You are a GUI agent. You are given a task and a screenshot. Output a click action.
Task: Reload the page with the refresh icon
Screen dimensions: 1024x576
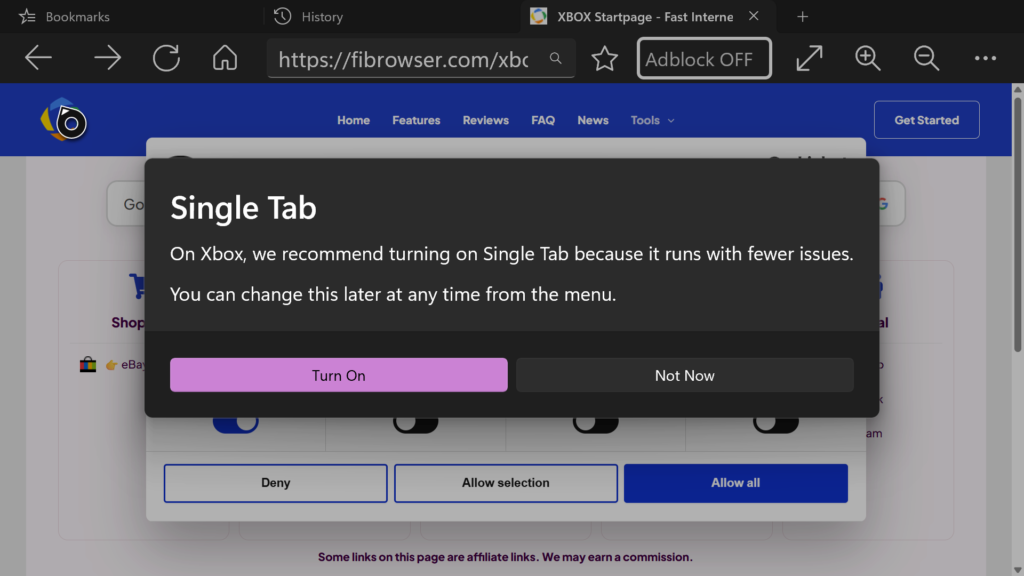point(167,58)
